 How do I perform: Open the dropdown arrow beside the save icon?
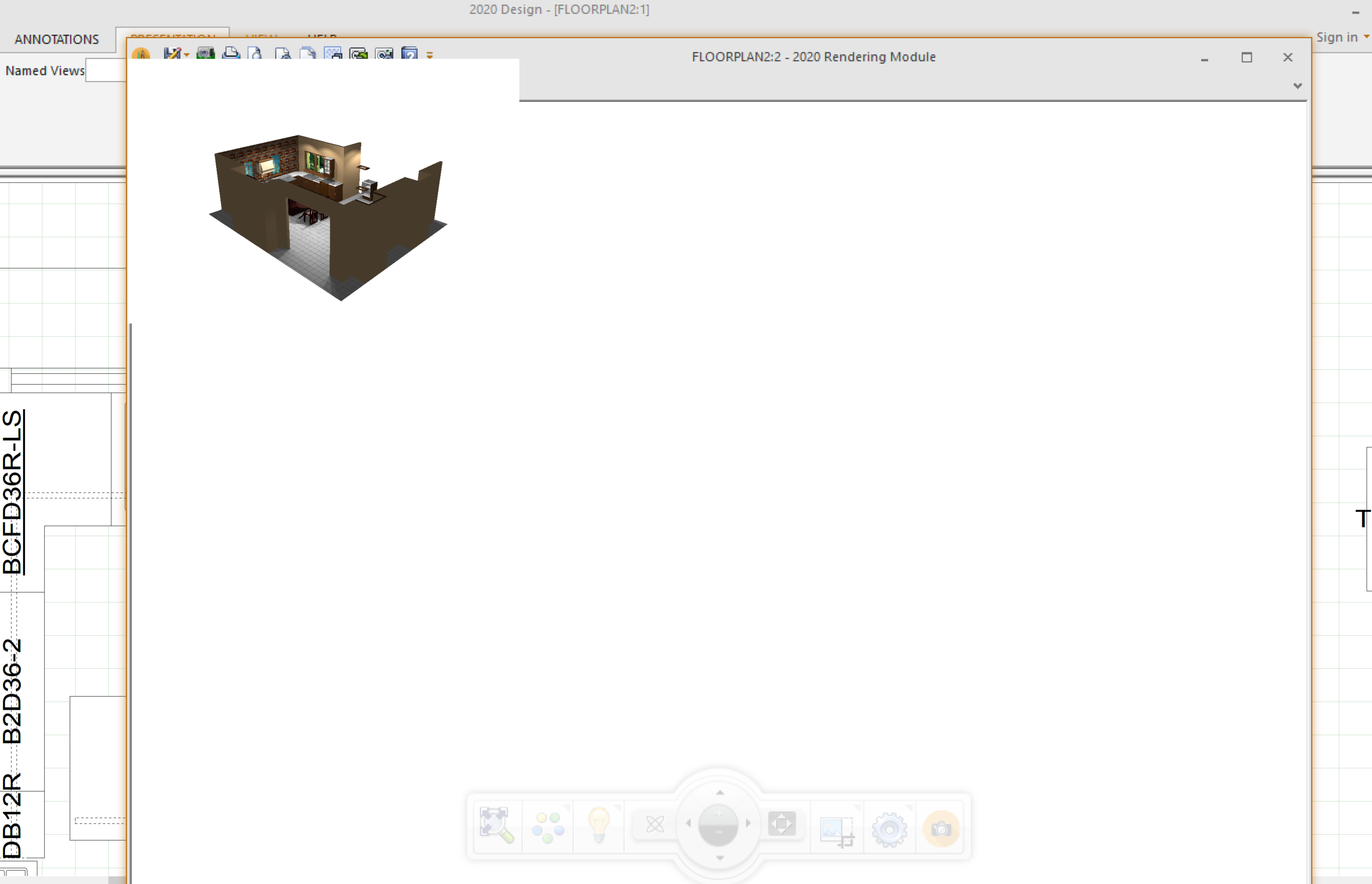pyautogui.click(x=187, y=55)
